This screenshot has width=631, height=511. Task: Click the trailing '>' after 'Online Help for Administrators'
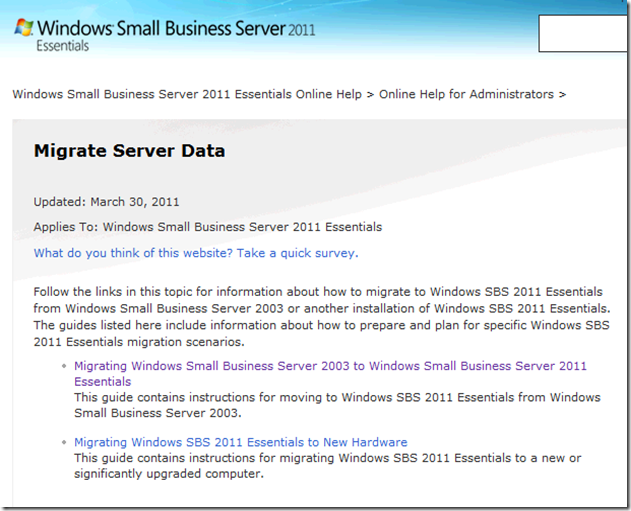pos(561,94)
